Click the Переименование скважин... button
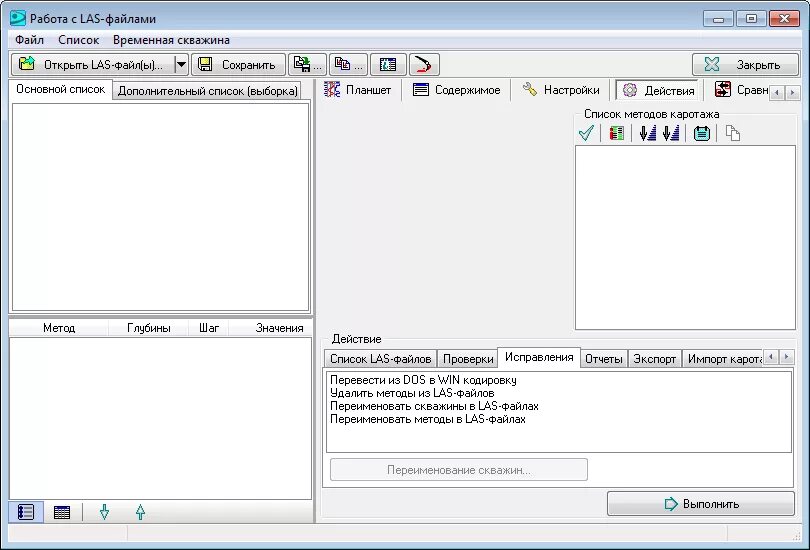Viewport: 810px width, 550px height. pos(459,470)
